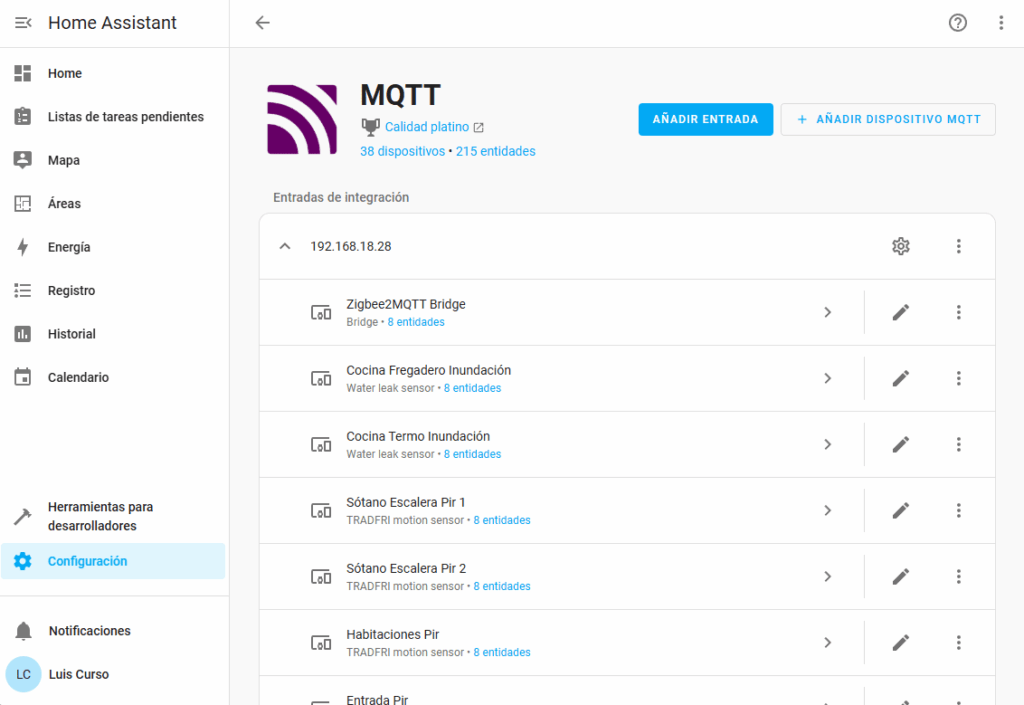The image size is (1024, 705).
Task: Open Registro in the sidebar
Action: 113,290
